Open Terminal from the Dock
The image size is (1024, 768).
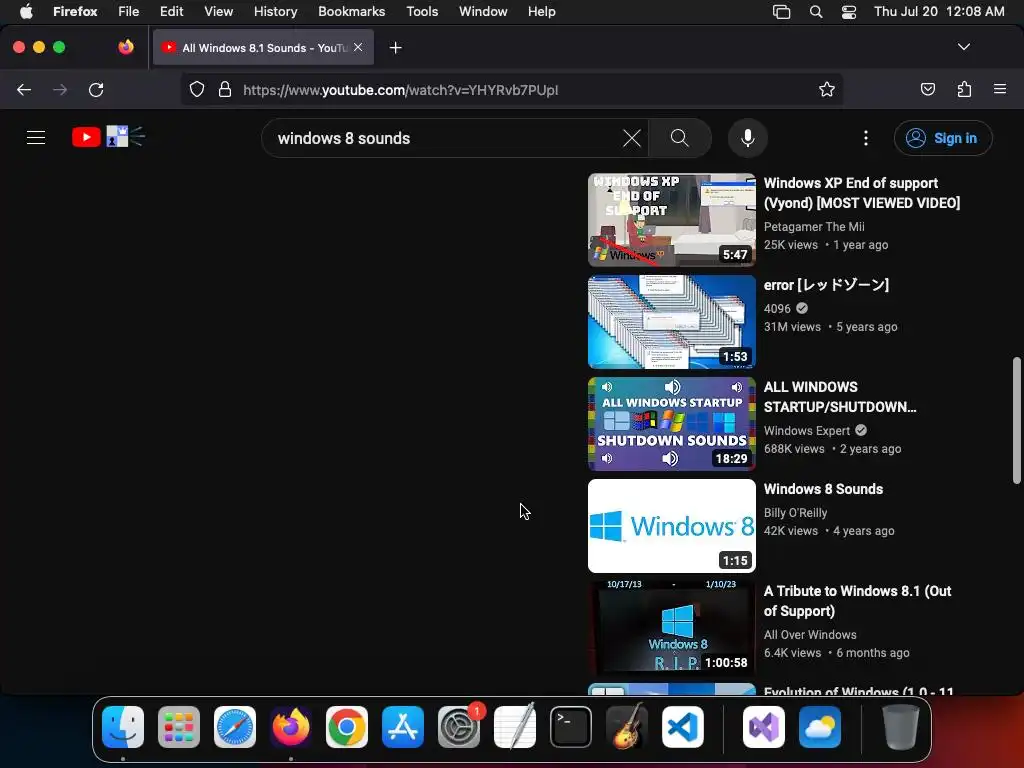point(571,727)
